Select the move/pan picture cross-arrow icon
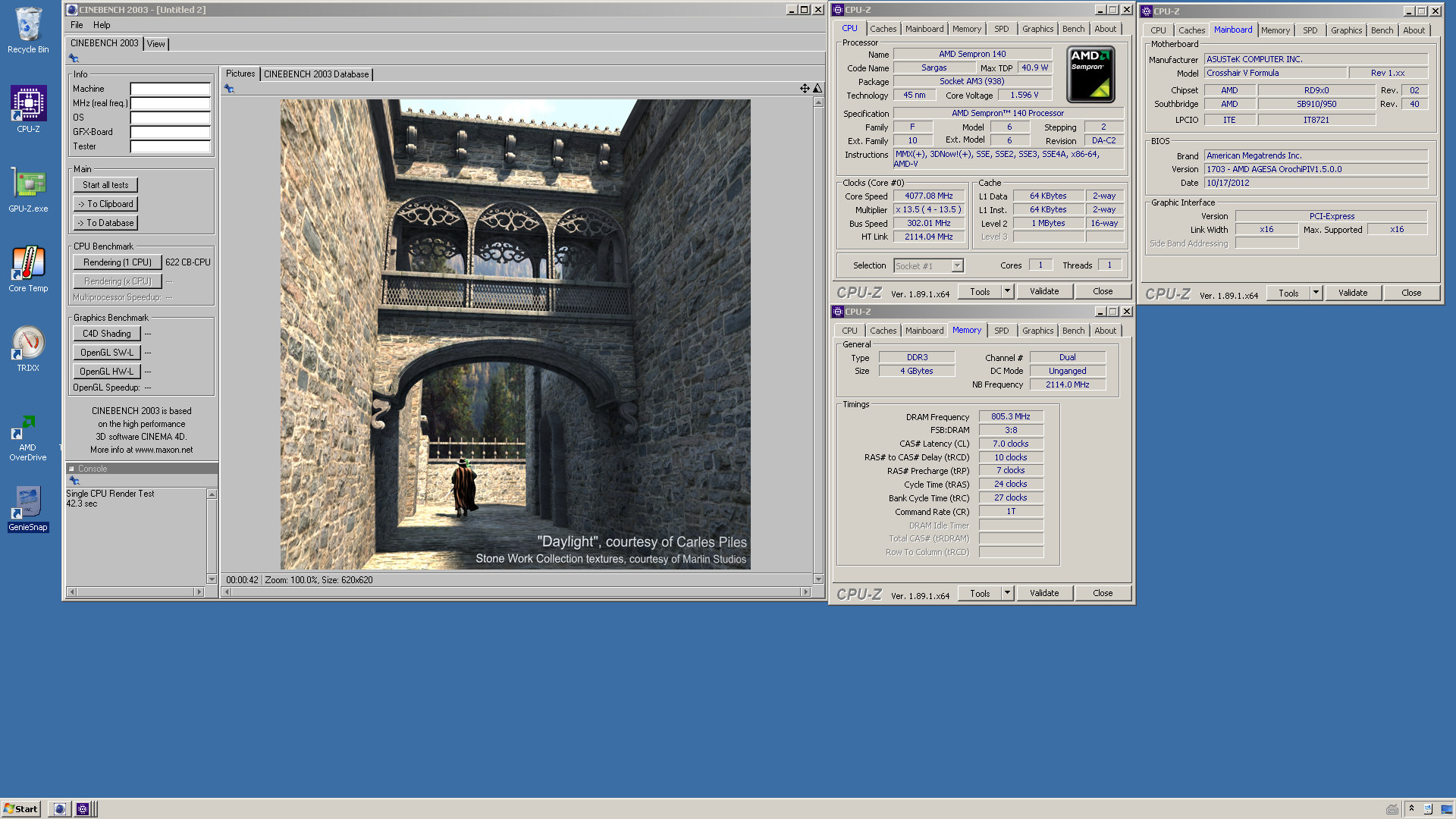Image resolution: width=1456 pixels, height=819 pixels. point(805,89)
